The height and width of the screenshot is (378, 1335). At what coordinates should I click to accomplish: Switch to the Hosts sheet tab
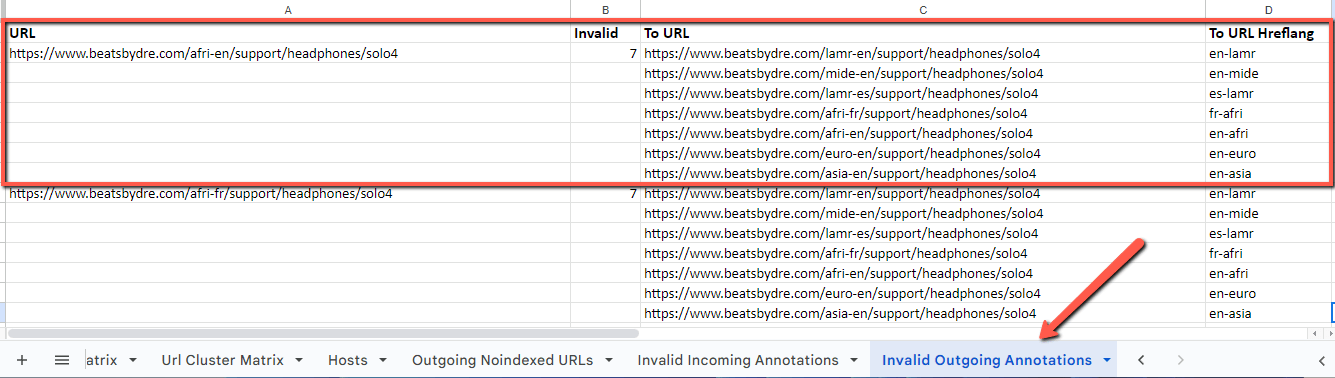348,360
